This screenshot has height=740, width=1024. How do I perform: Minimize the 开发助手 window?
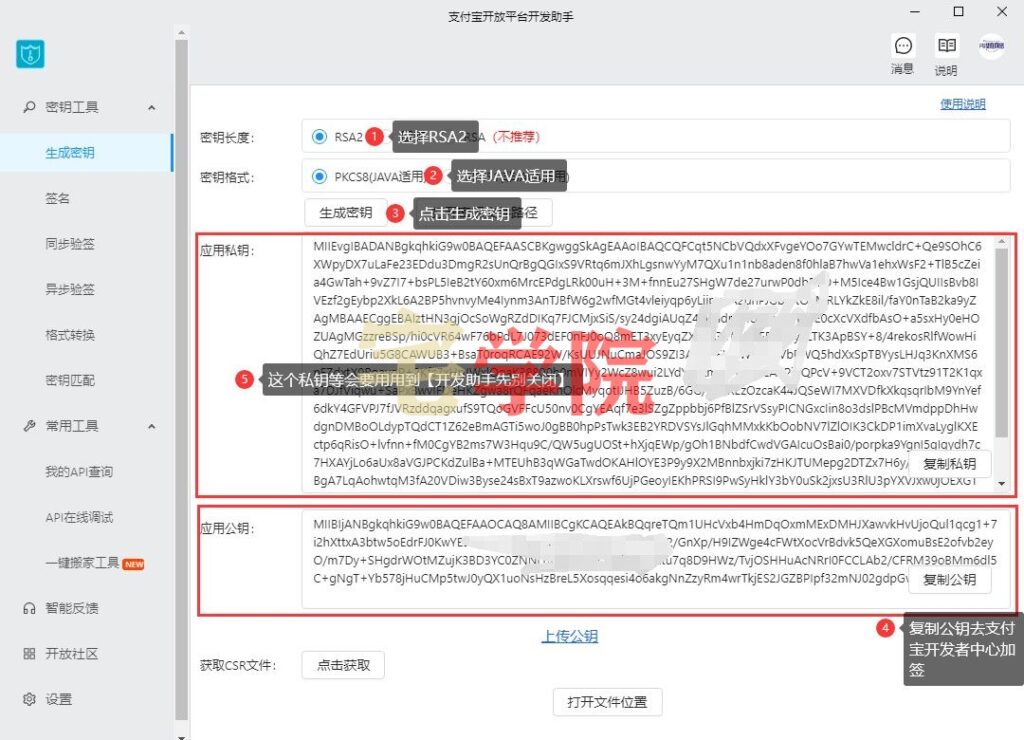coord(915,11)
